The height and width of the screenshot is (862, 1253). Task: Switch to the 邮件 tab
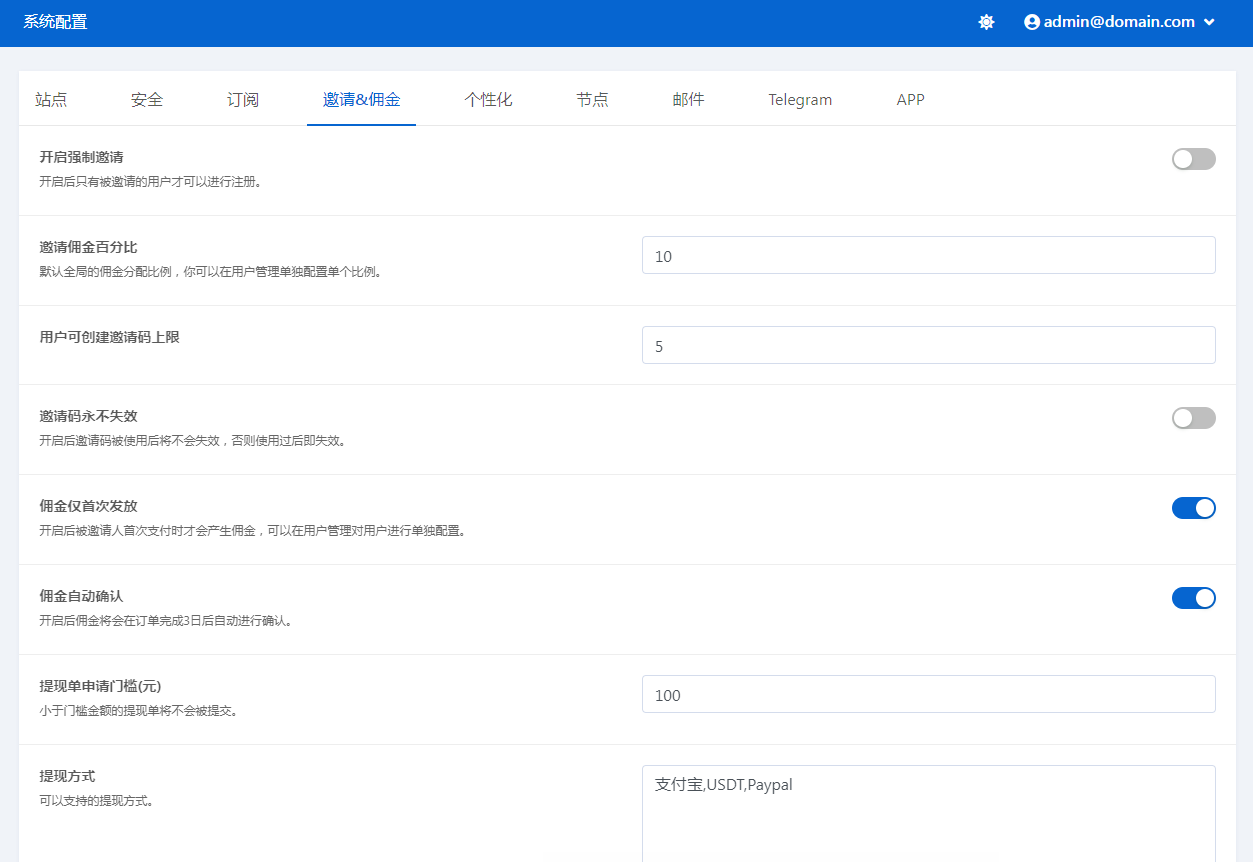point(688,99)
